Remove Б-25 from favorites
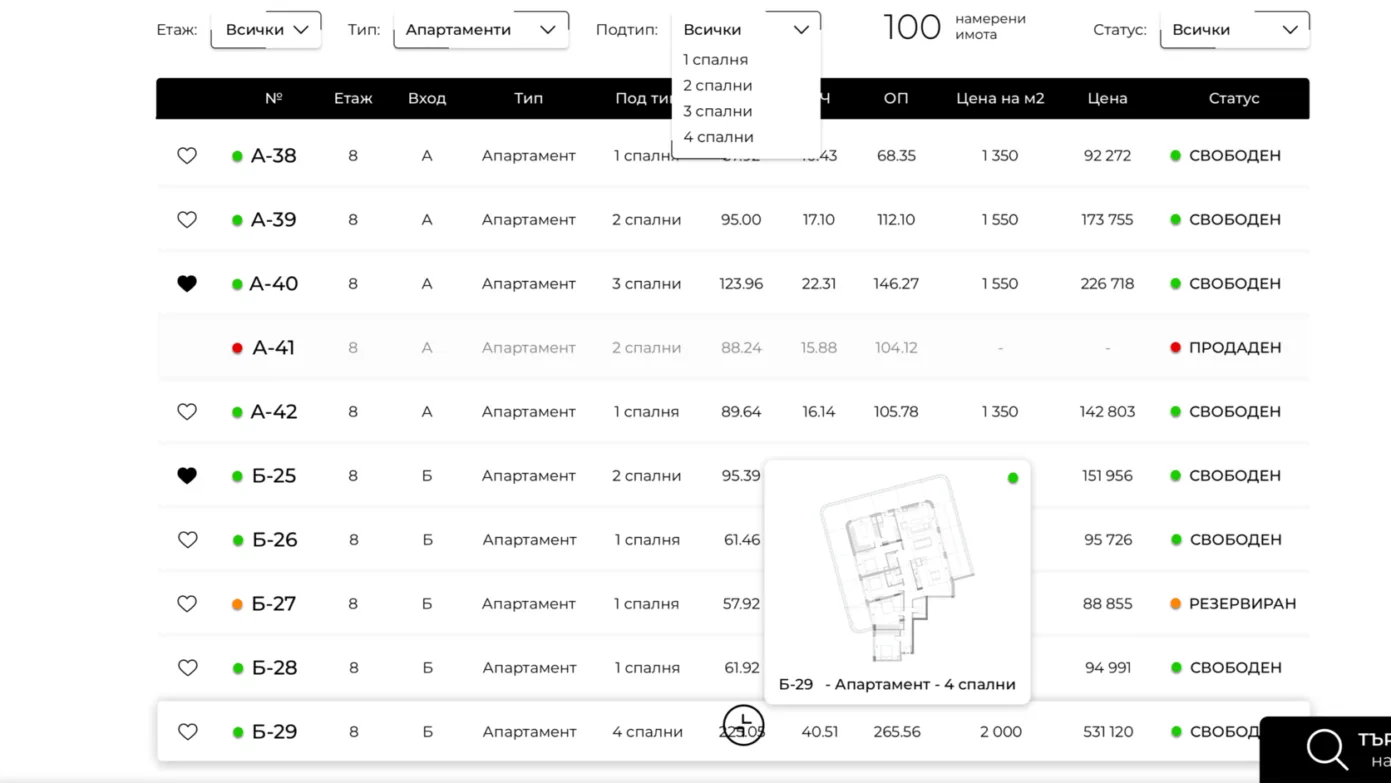This screenshot has width=1391, height=783. pyautogui.click(x=187, y=476)
